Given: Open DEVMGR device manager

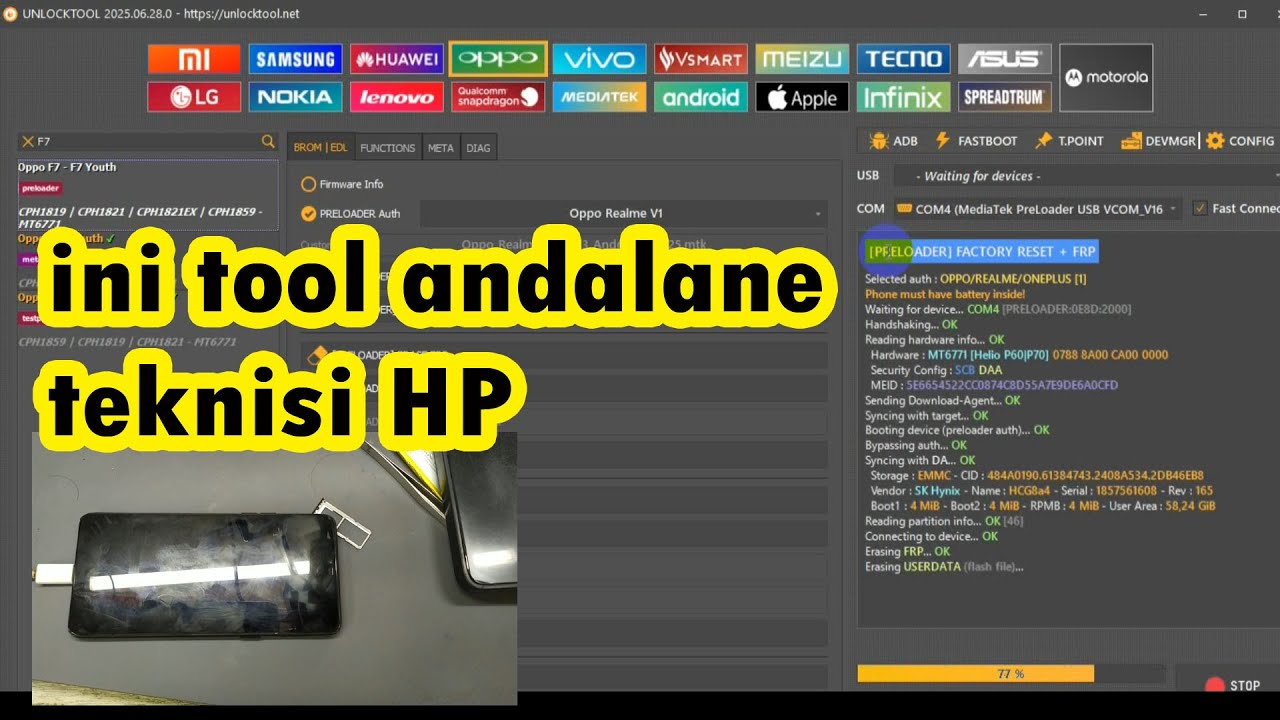Looking at the screenshot, I should point(1158,141).
